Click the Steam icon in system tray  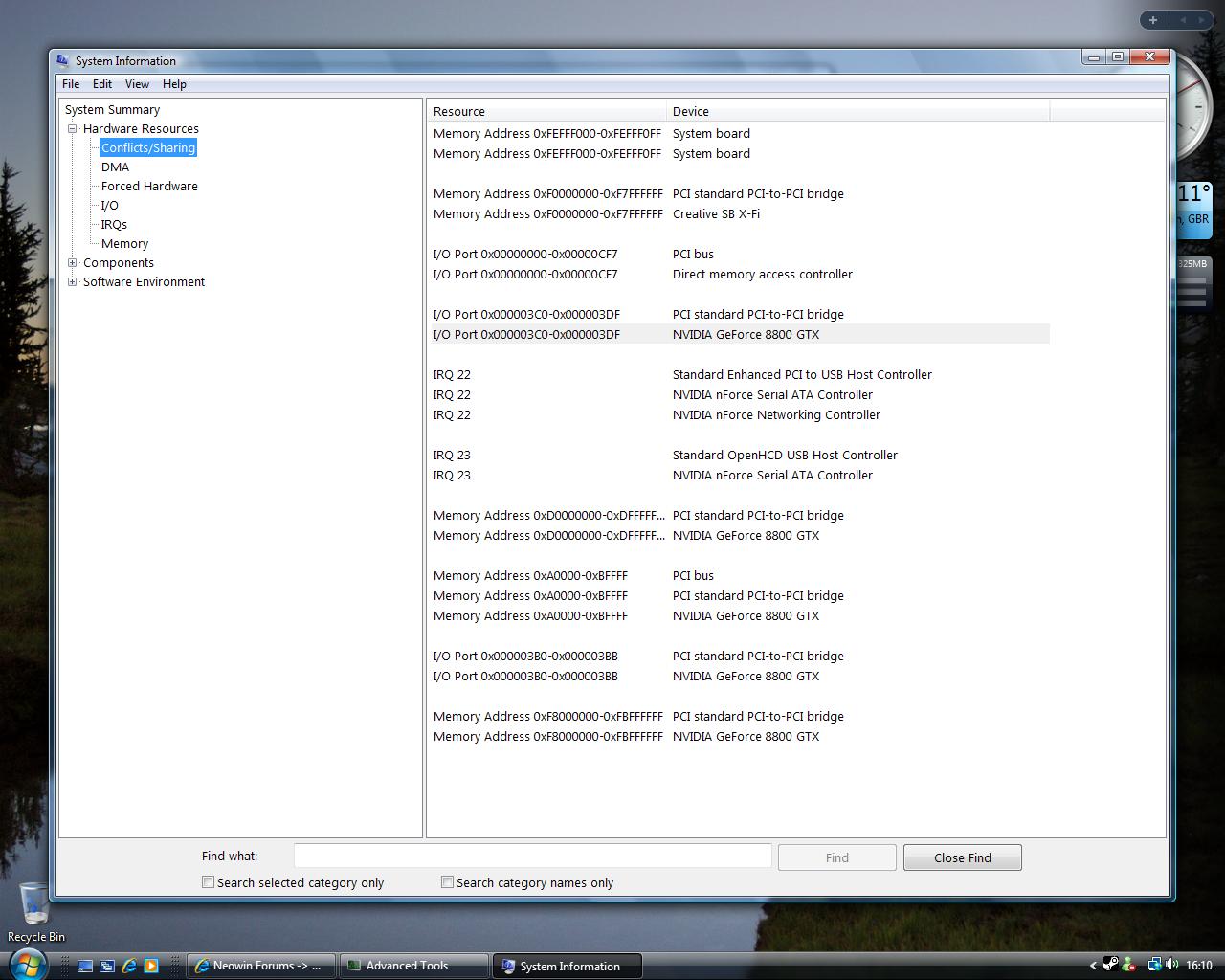[x=1110, y=965]
